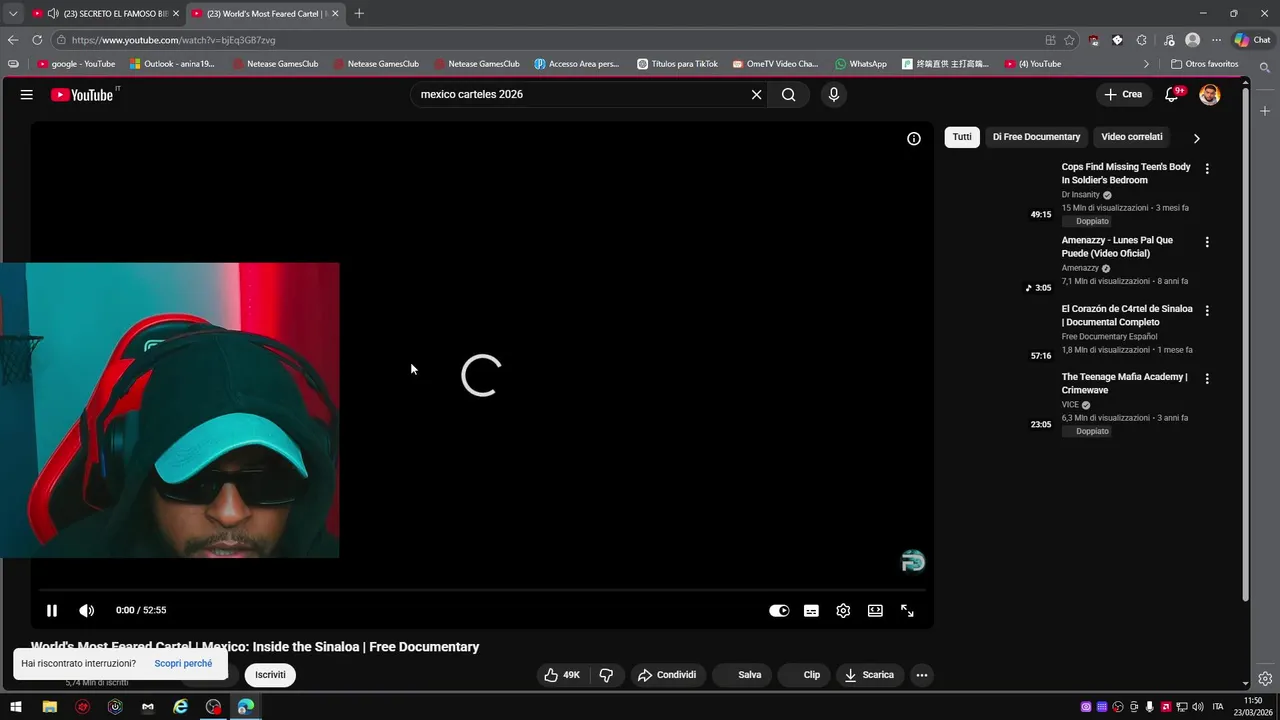This screenshot has width=1280, height=720.
Task: Open options for El Corazón de C4rtel video
Action: [1207, 311]
